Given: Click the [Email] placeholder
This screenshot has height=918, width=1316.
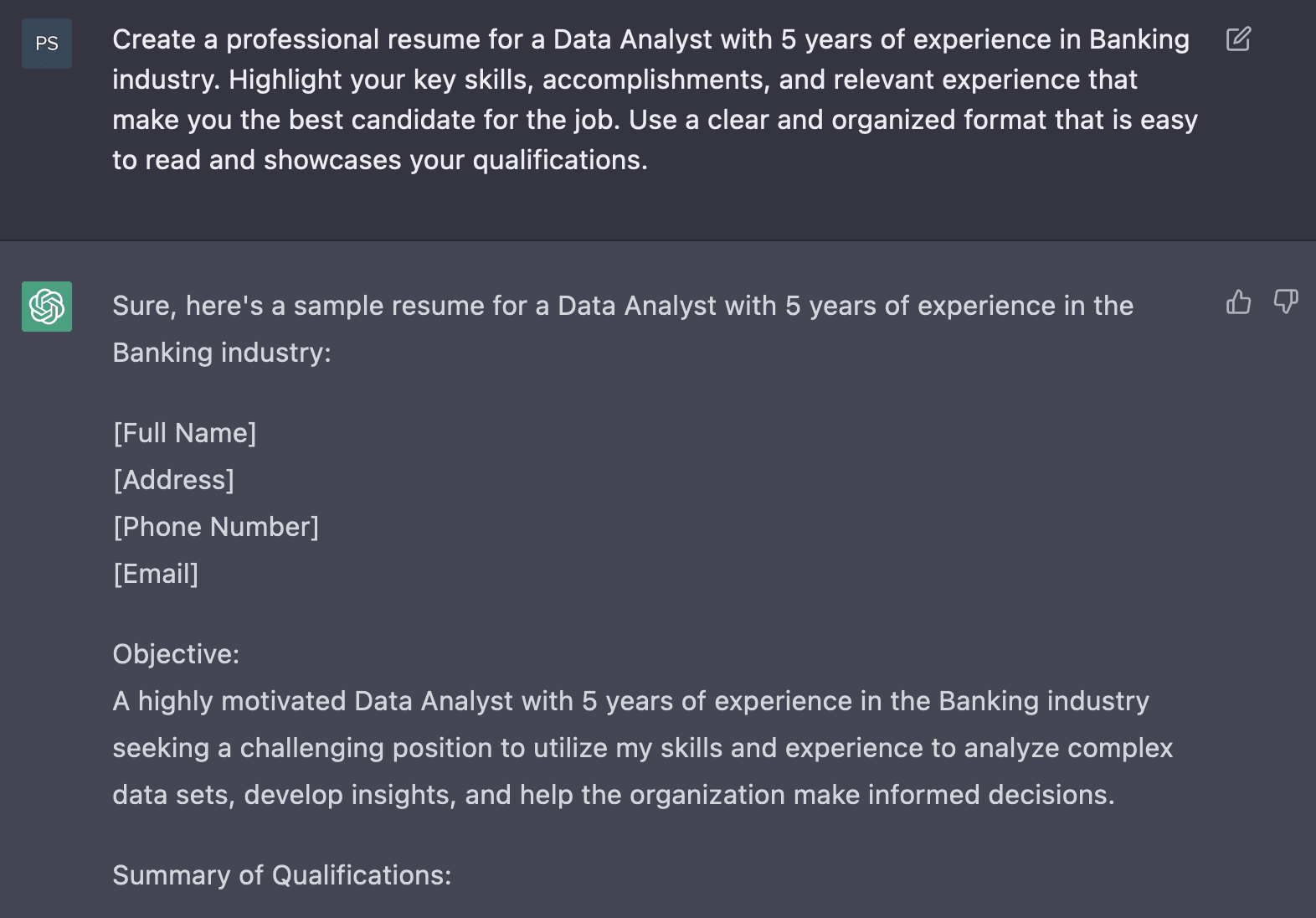Looking at the screenshot, I should (x=156, y=574).
